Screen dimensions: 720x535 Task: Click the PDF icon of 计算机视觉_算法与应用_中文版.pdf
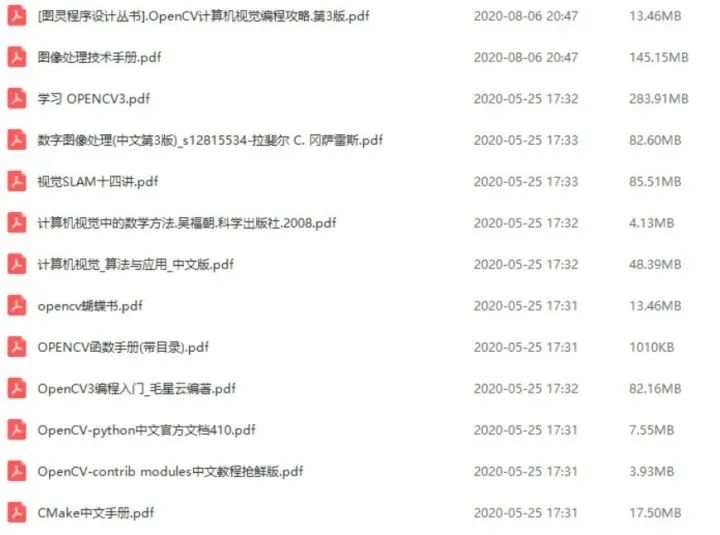17,265
